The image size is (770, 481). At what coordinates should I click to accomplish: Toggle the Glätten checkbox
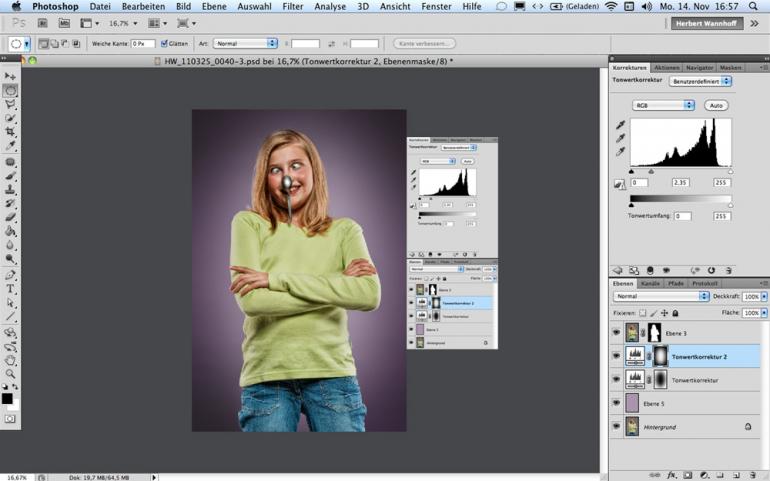(x=164, y=43)
